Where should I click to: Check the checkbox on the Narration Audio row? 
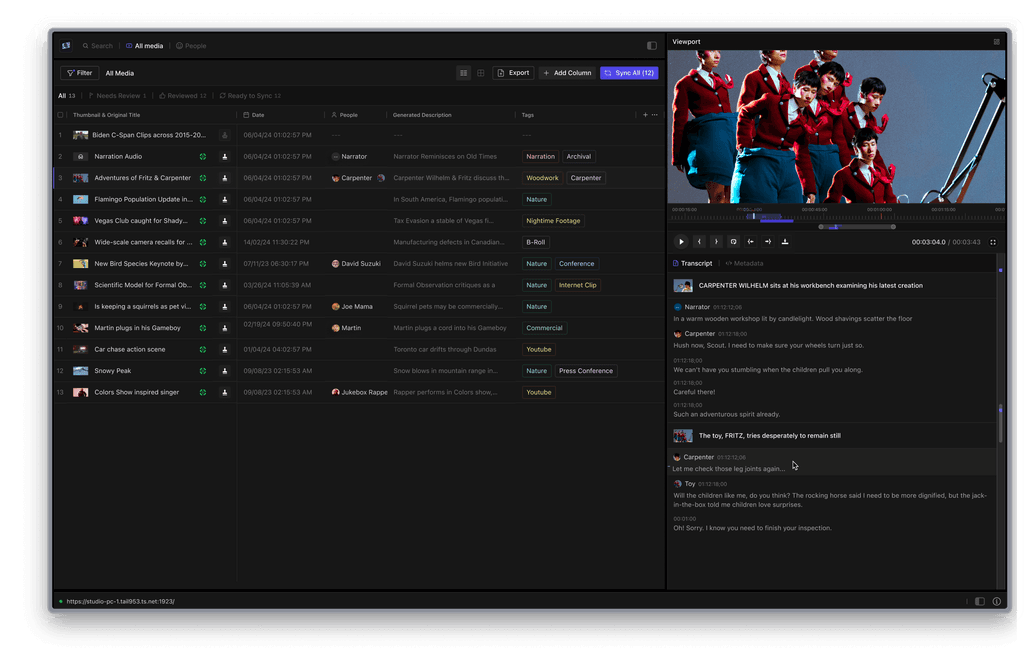61,156
